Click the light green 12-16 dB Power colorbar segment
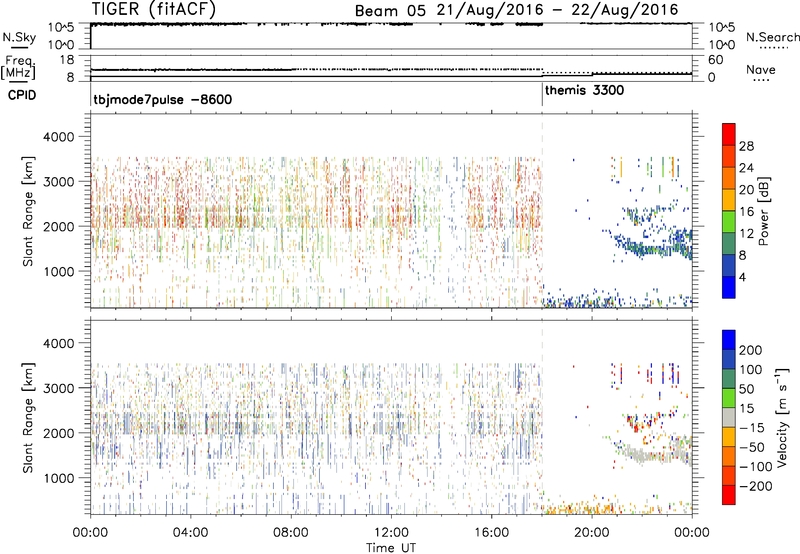 tap(729, 222)
